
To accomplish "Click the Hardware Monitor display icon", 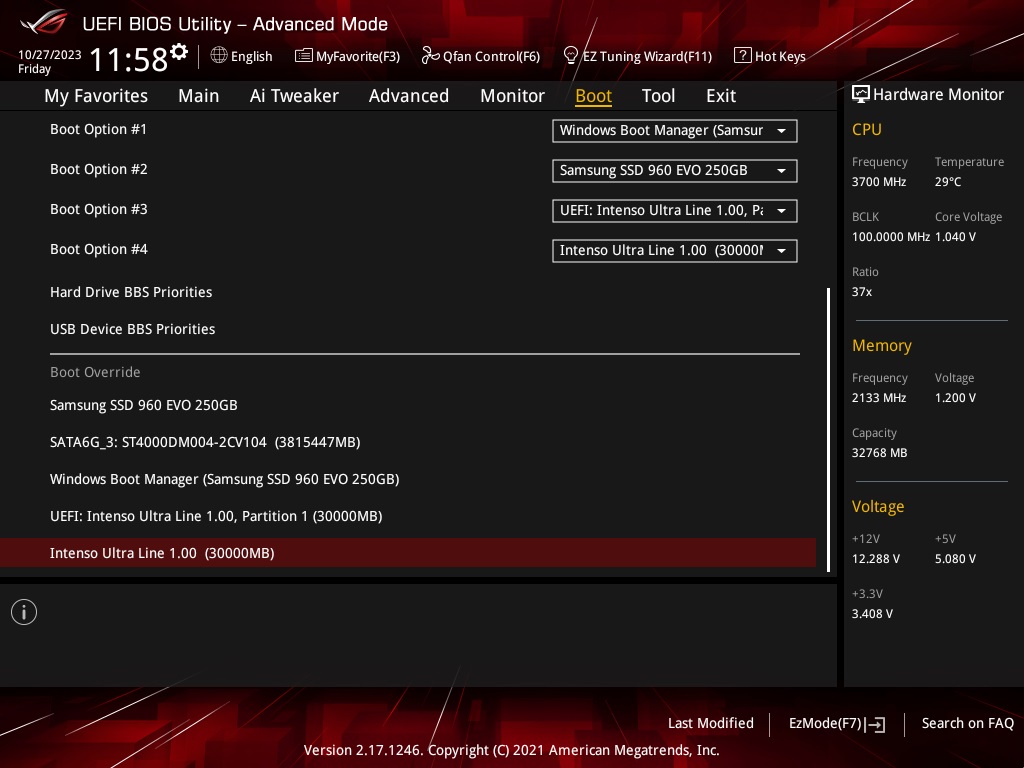I will (861, 95).
